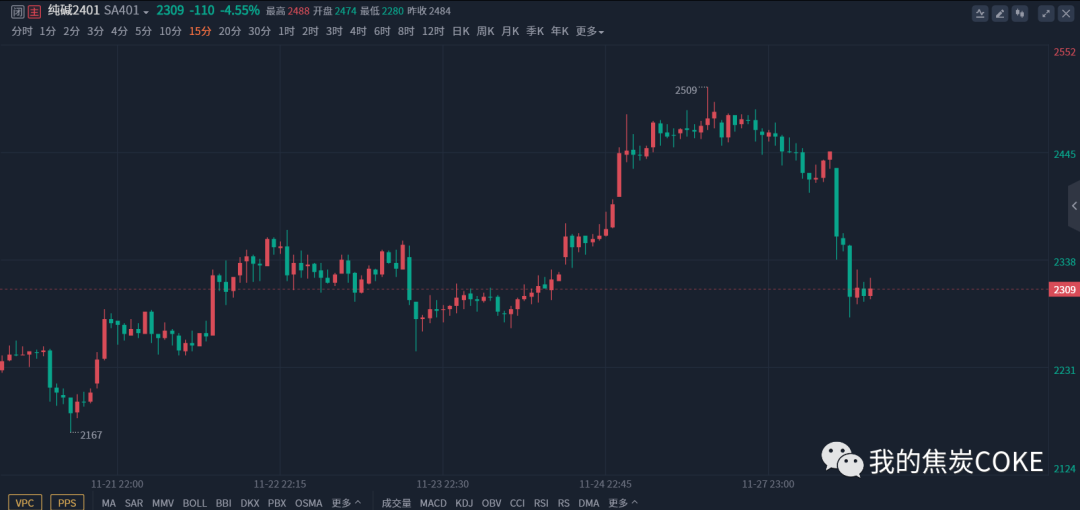
Task: Enable the BOLL overlay indicator
Action: click(x=195, y=503)
